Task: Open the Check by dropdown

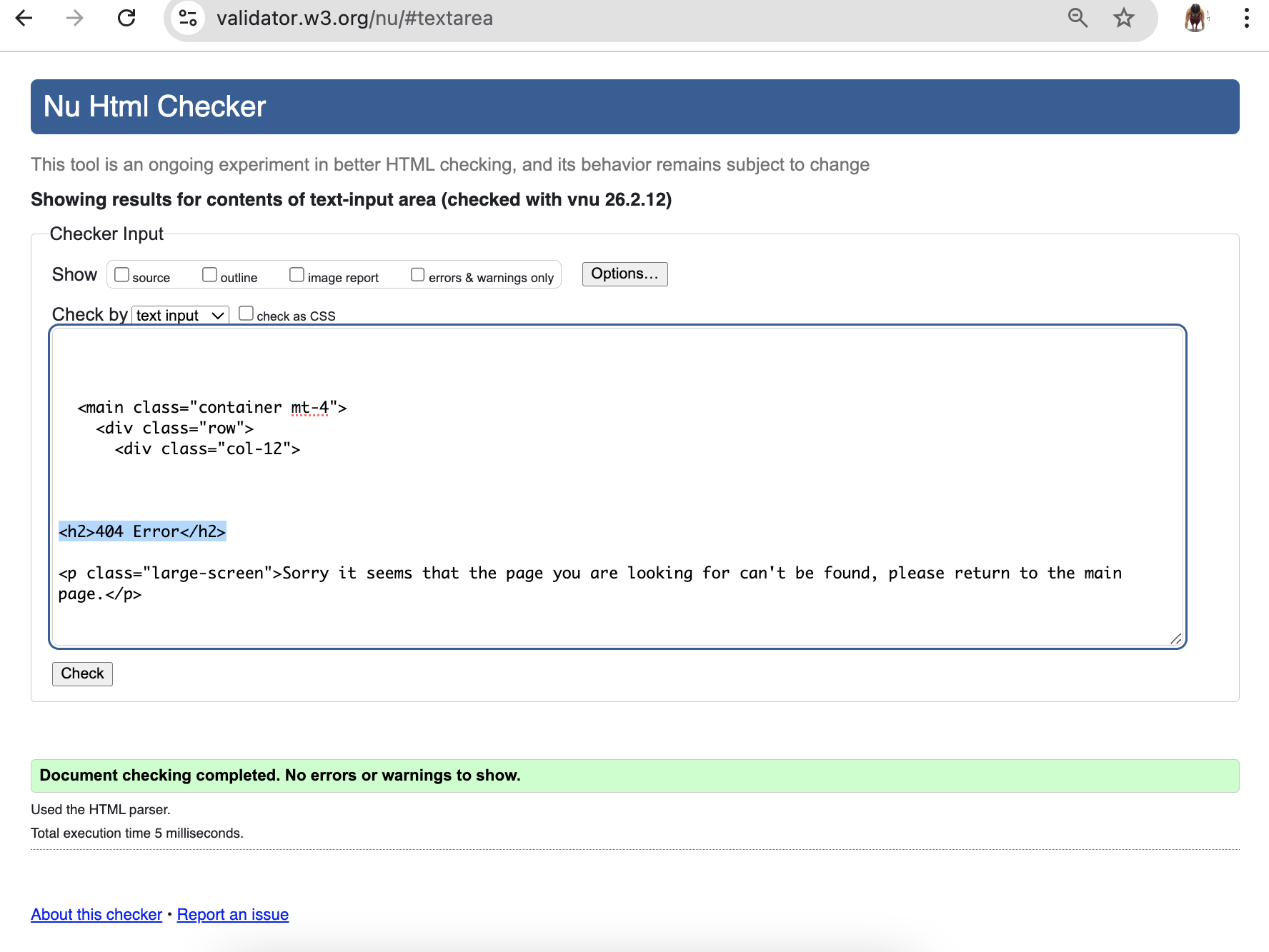Action: 179,314
